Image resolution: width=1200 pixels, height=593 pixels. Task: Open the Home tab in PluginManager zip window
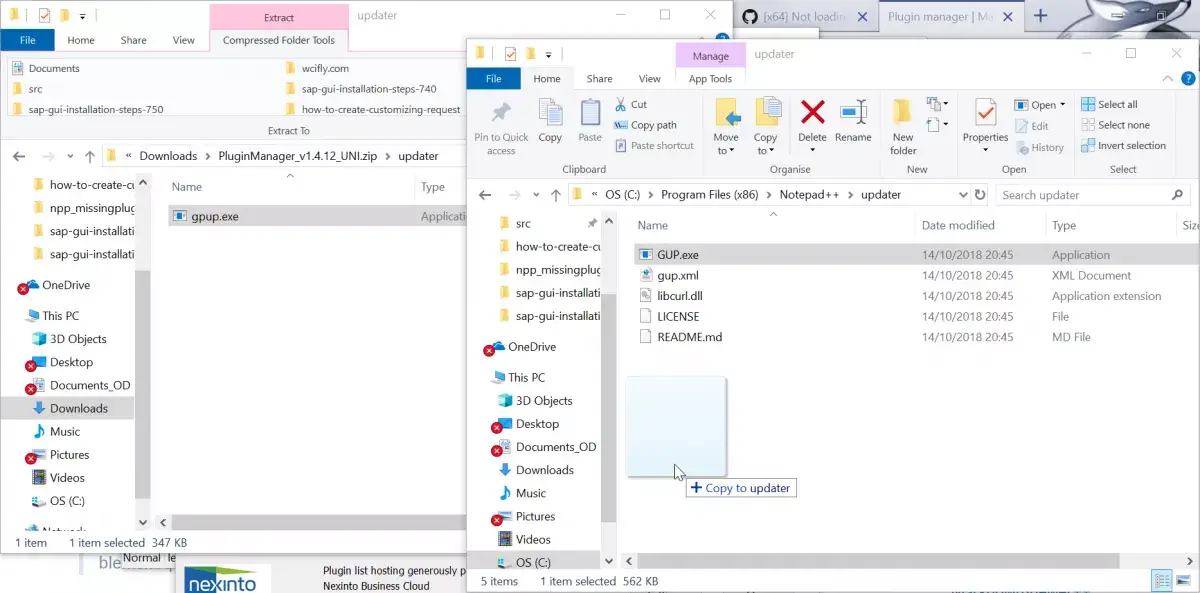81,40
